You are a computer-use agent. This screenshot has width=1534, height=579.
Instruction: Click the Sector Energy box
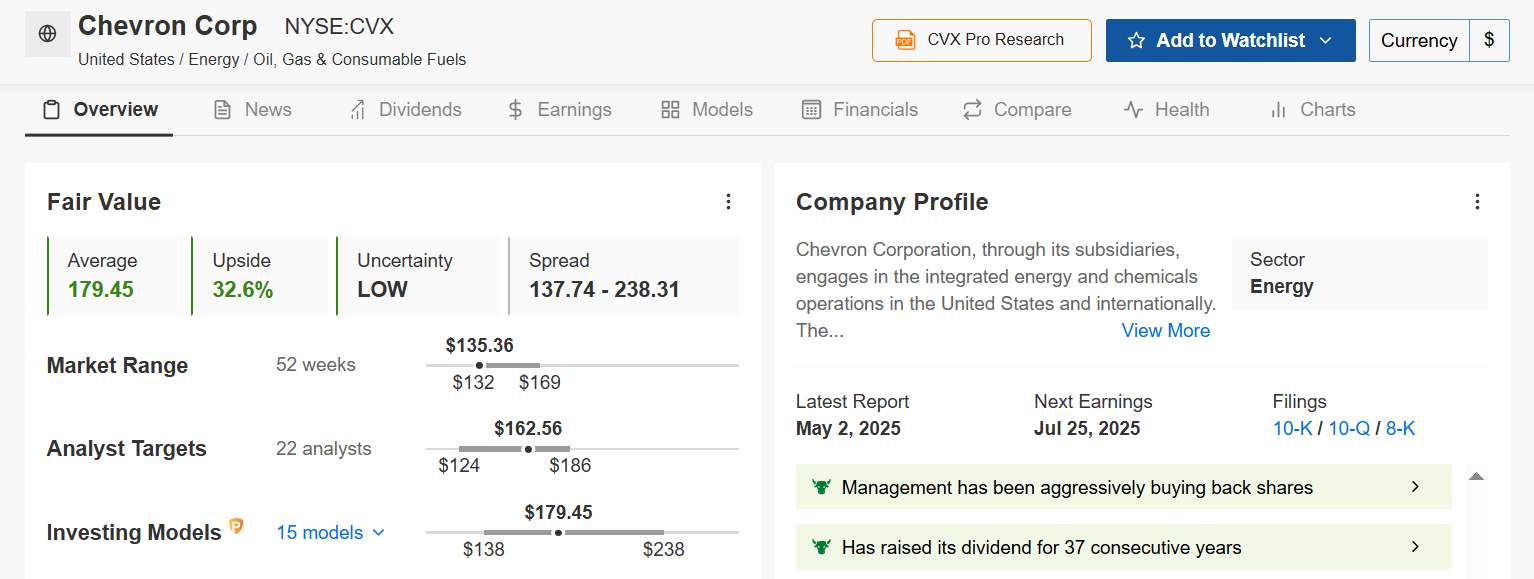click(x=1360, y=273)
